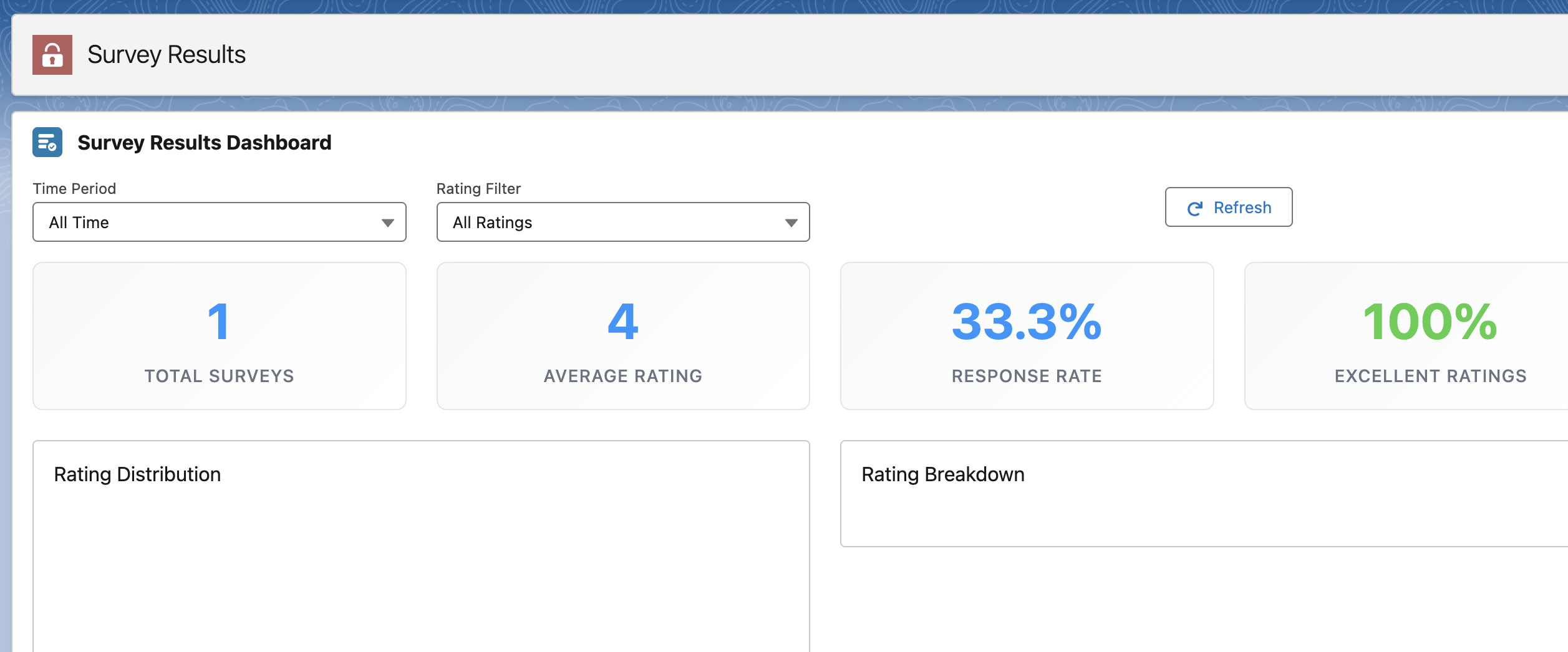Click the Rating Filter label
Screen dimensions: 1568x652
(478, 189)
